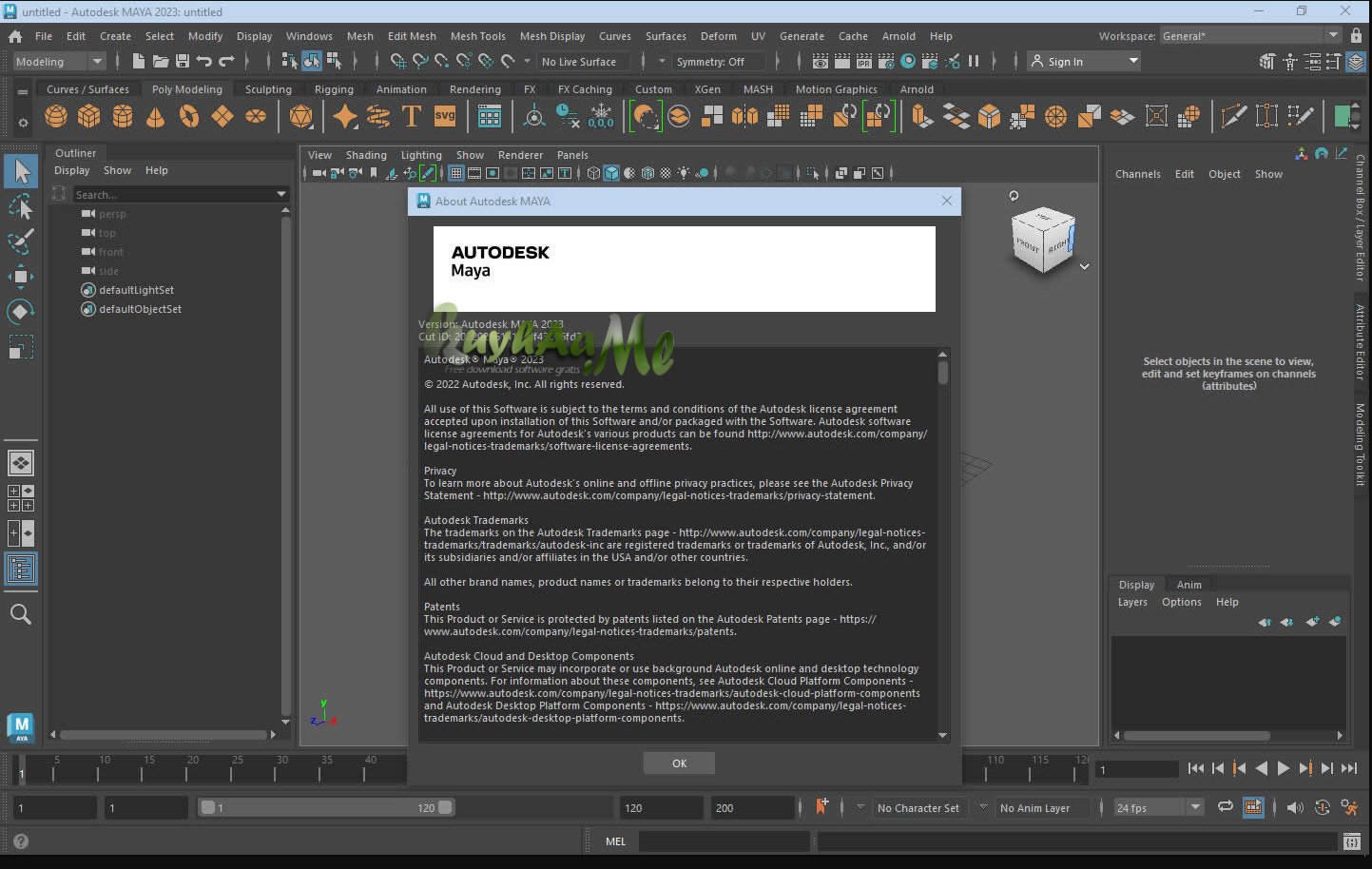Open the No Character Set dropdown

[918, 807]
